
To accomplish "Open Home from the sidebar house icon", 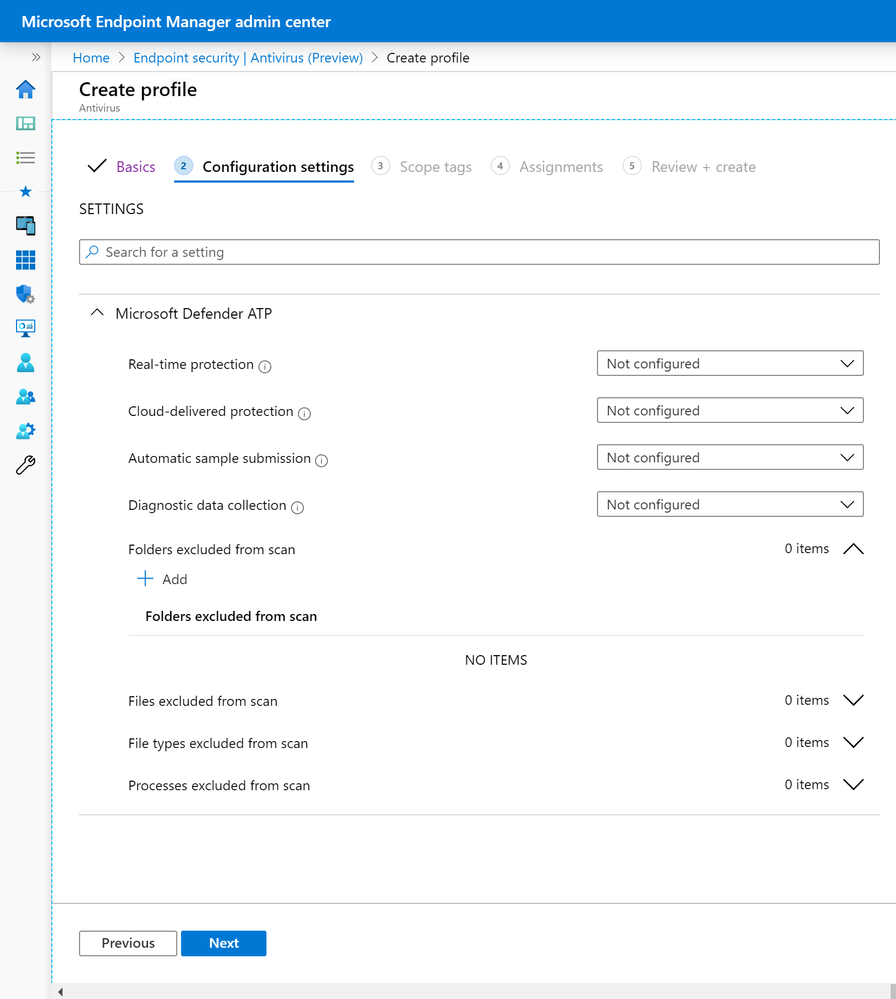I will [x=25, y=89].
